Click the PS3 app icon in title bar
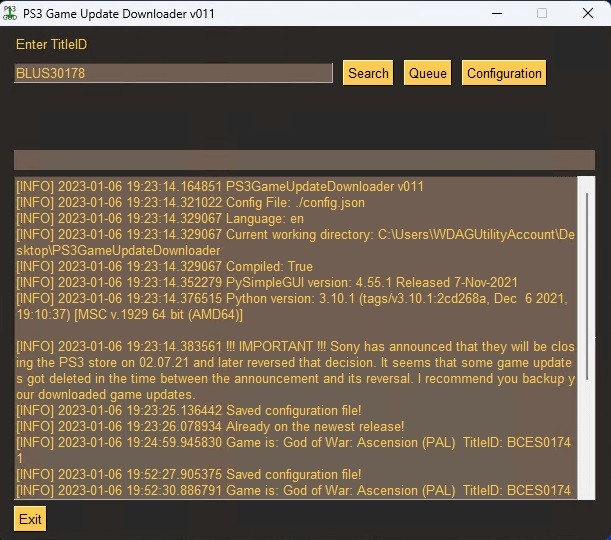 [x=10, y=13]
